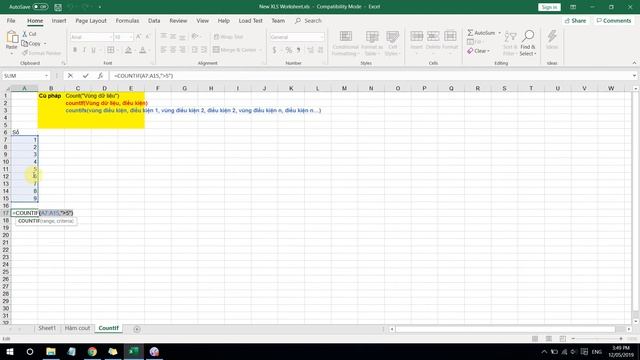Image resolution: width=640 pixels, height=360 pixels.
Task: Expand the formula bar
Action: pos(634,76)
